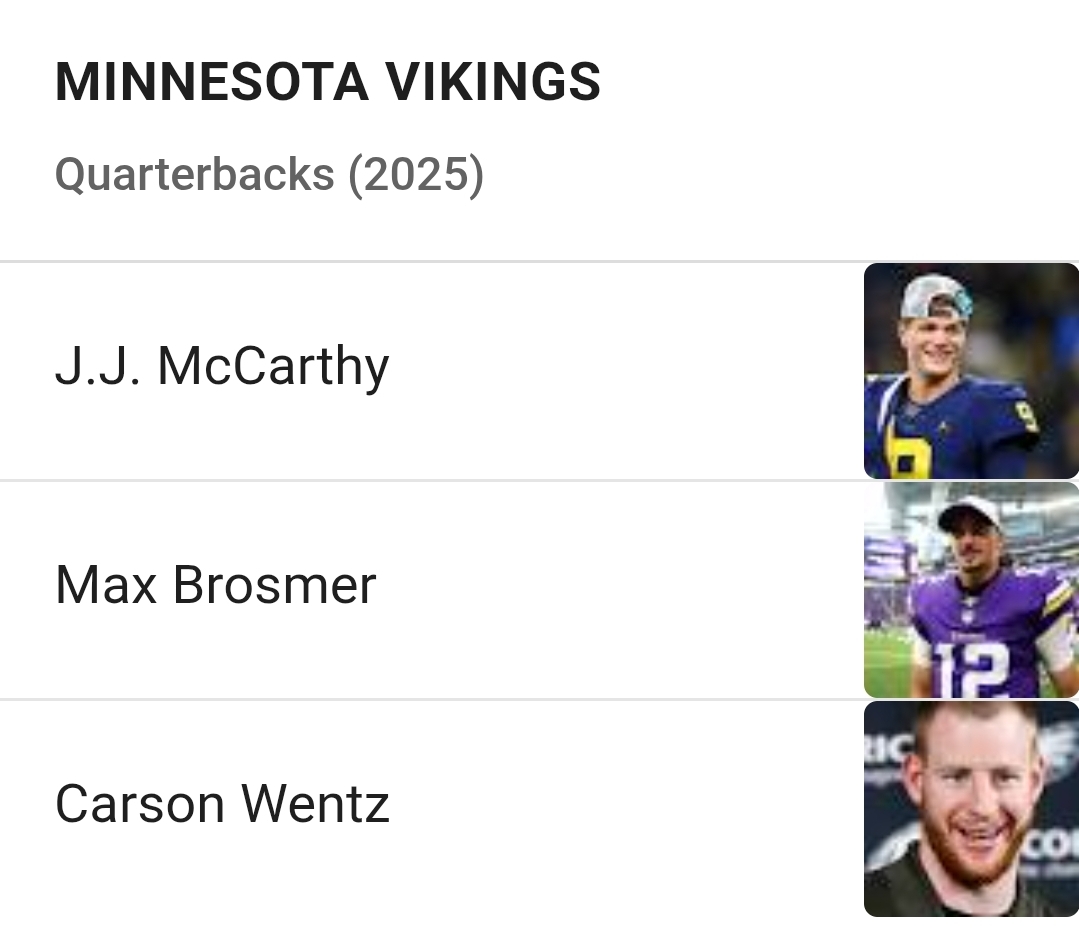This screenshot has width=1079, height=939.
Task: Tap the empty space in Brosmer's row
Action: [620, 590]
